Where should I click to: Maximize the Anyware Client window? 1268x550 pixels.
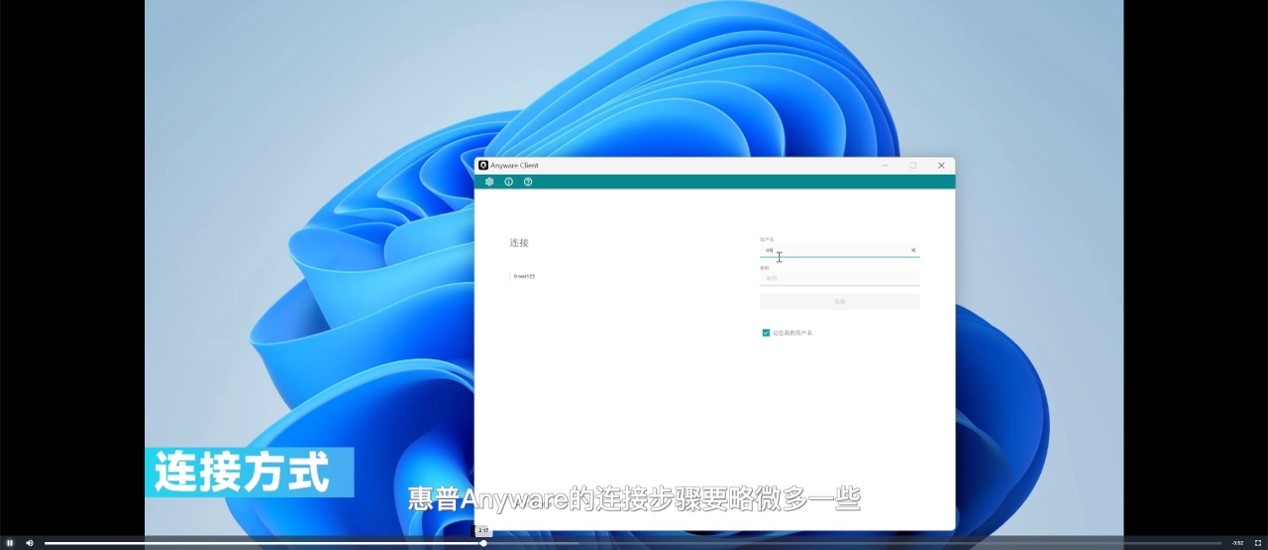(x=913, y=165)
